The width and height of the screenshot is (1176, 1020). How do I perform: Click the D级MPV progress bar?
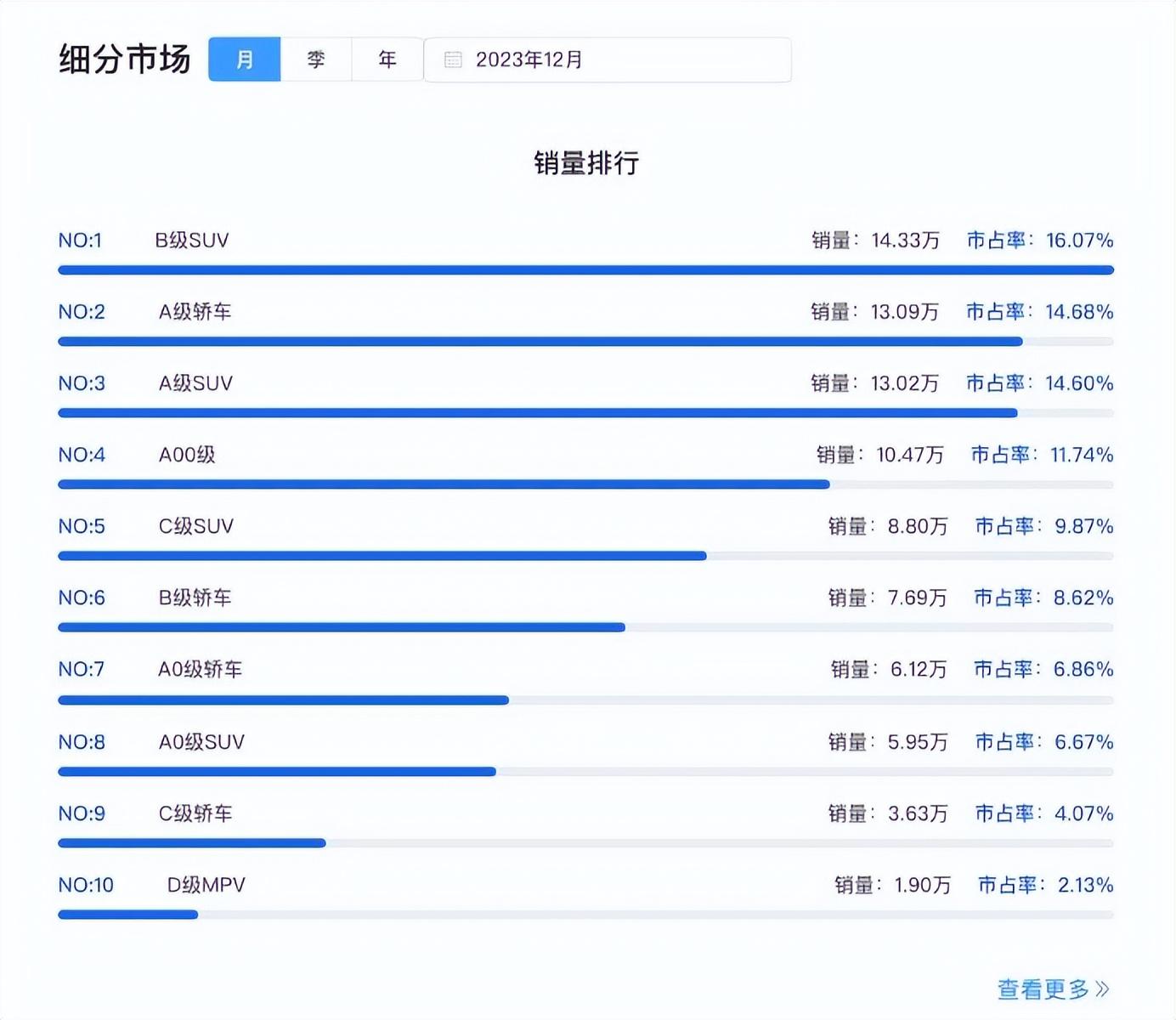click(585, 915)
